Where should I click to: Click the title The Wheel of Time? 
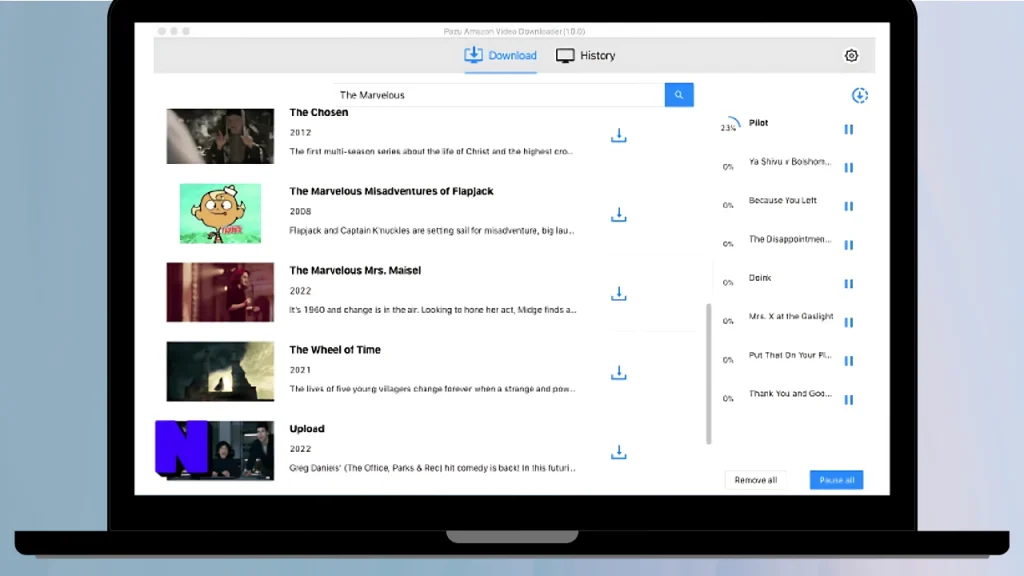(335, 350)
